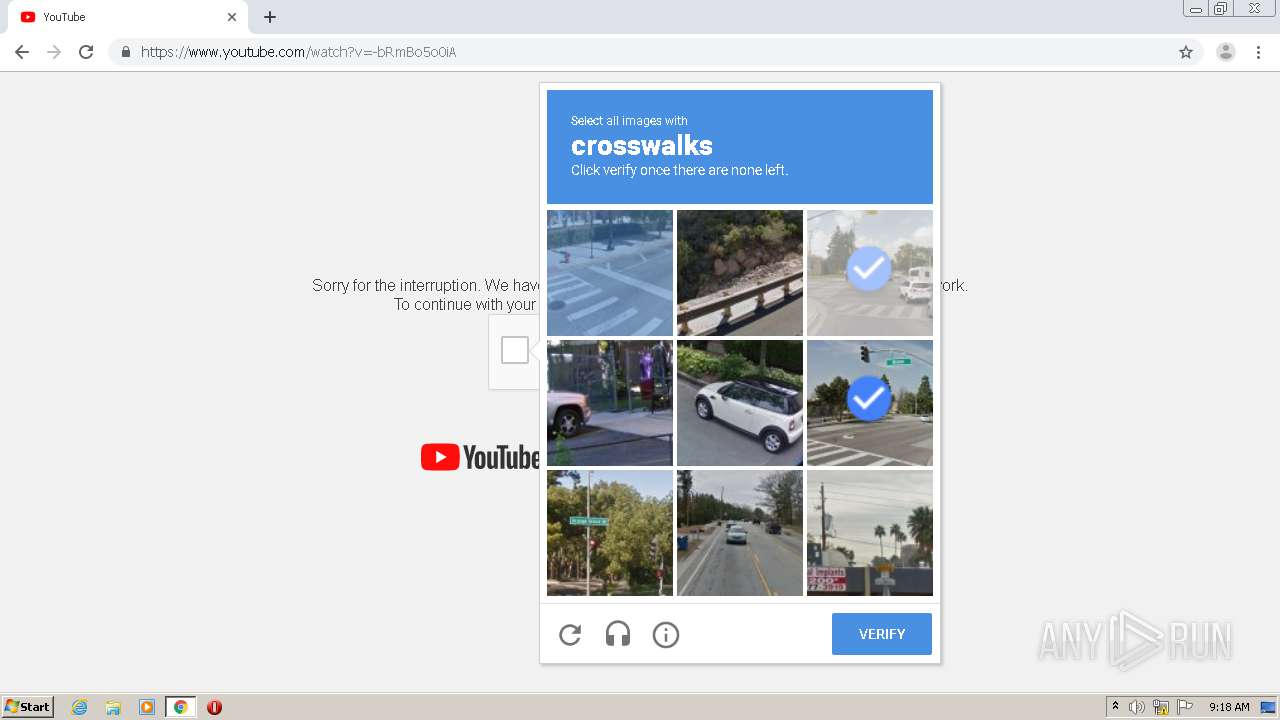Switch to the audio challenge headphones icon
The height and width of the screenshot is (720, 1280).
pos(618,634)
